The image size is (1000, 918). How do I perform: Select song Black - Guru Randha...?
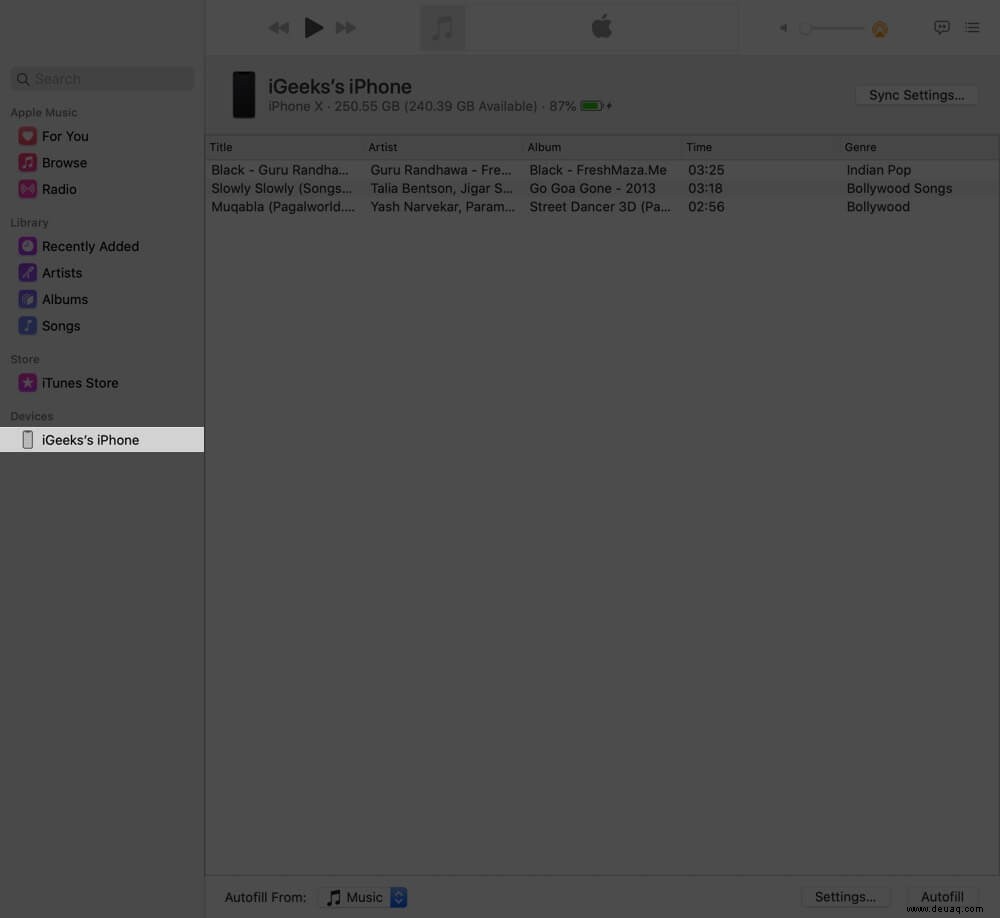[x=280, y=170]
